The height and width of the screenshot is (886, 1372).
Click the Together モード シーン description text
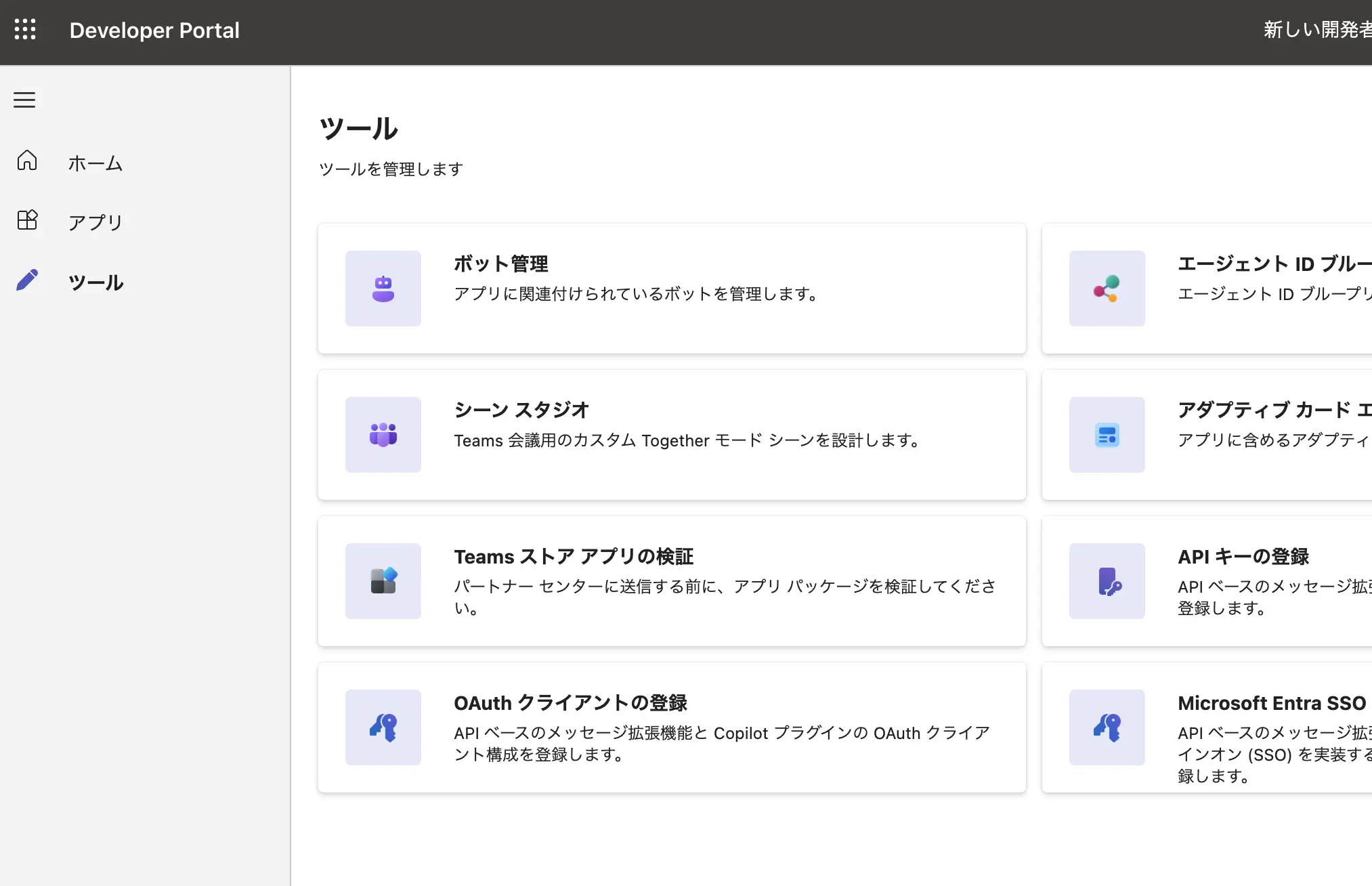click(687, 440)
